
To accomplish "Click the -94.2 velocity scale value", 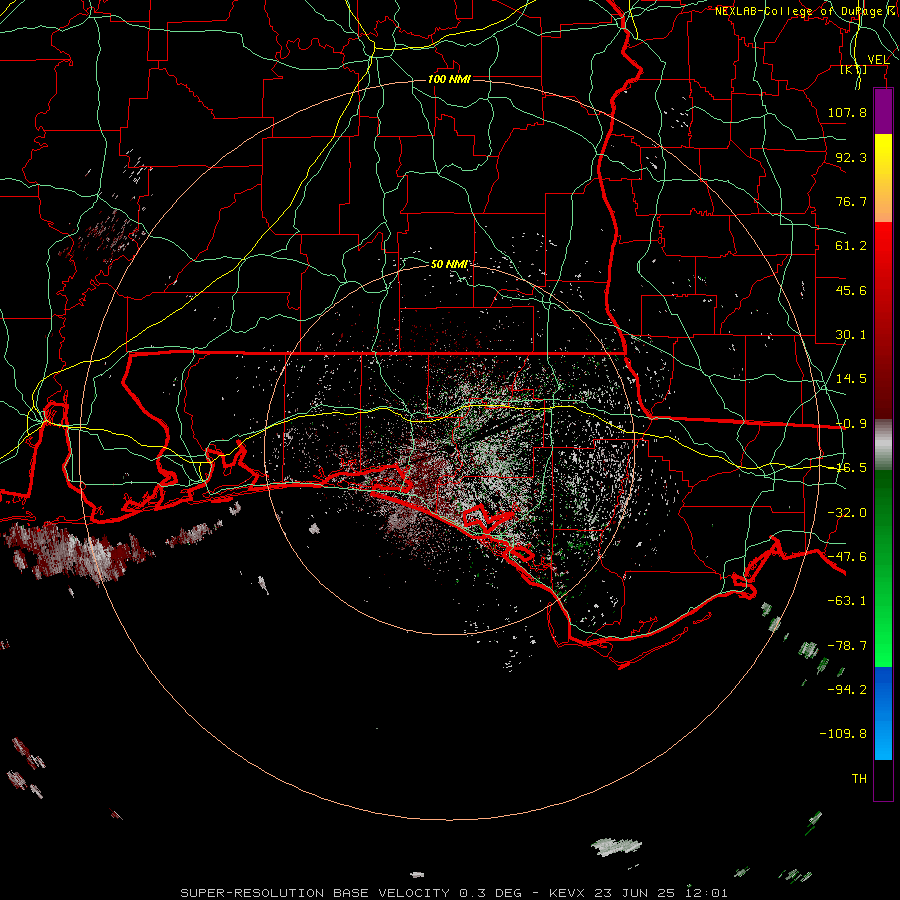I will coord(847,689).
